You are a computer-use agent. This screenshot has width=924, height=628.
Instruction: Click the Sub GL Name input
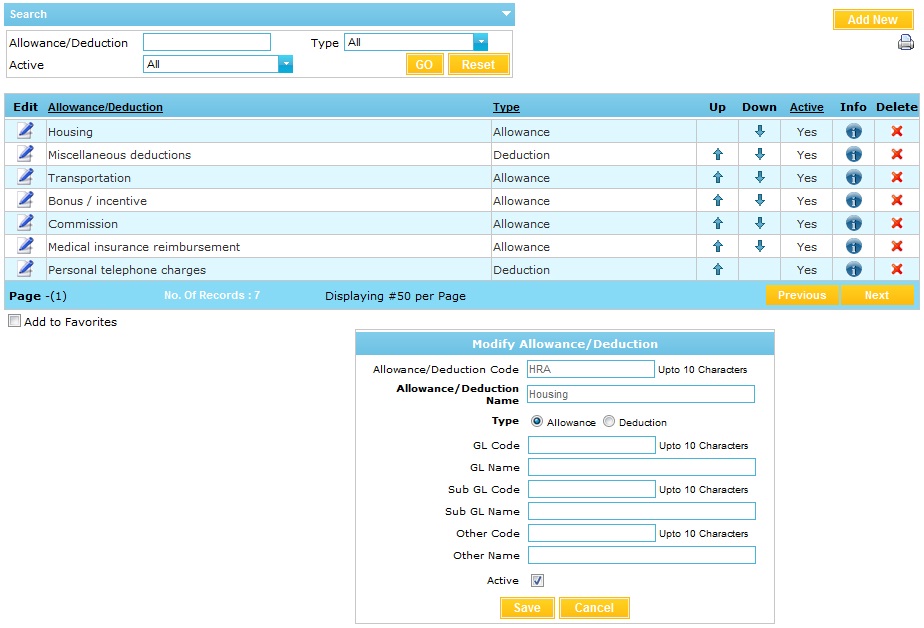[642, 511]
